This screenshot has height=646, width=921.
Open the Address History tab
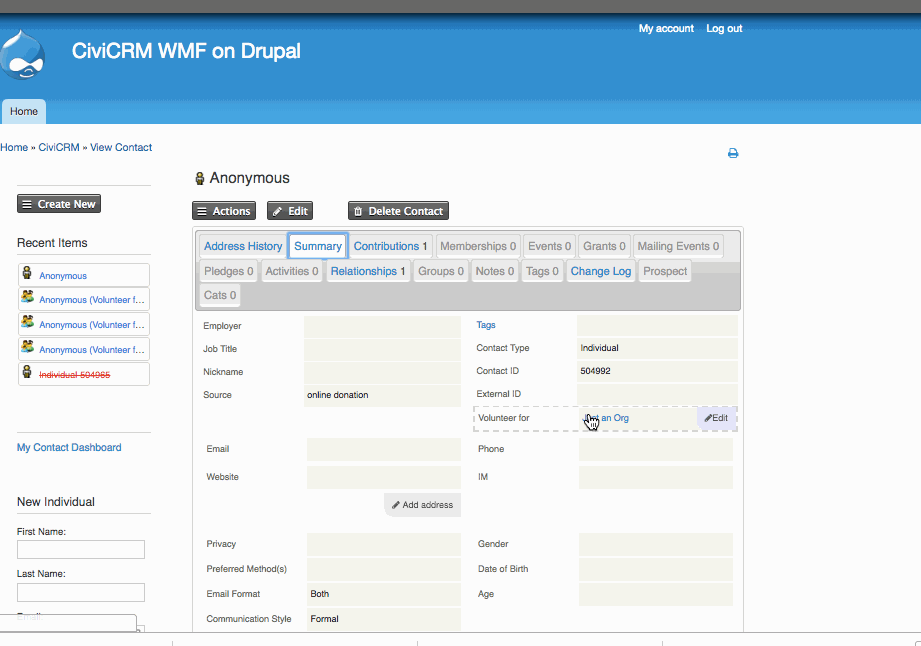243,246
